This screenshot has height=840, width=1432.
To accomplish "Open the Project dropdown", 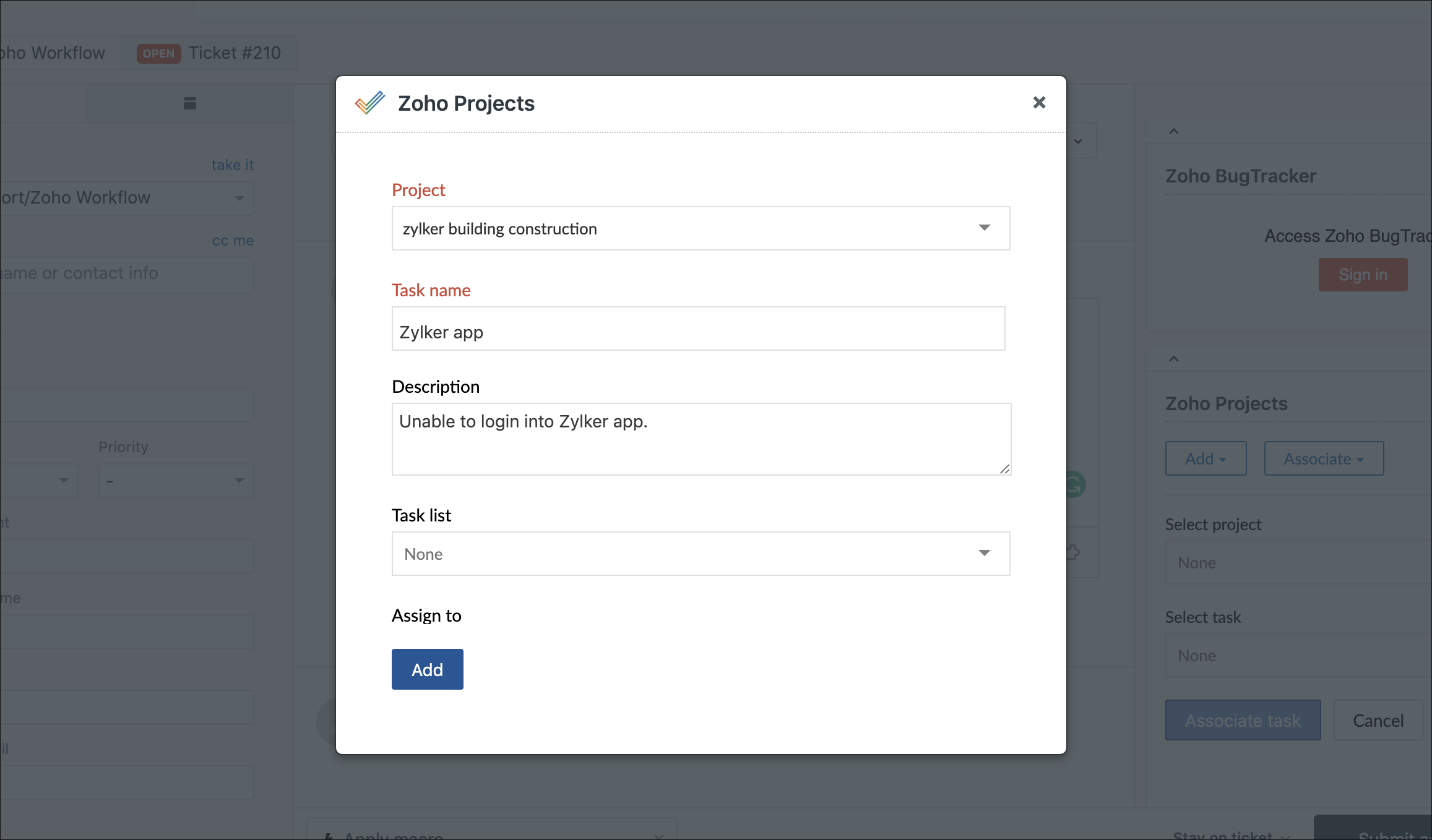I will tap(701, 229).
